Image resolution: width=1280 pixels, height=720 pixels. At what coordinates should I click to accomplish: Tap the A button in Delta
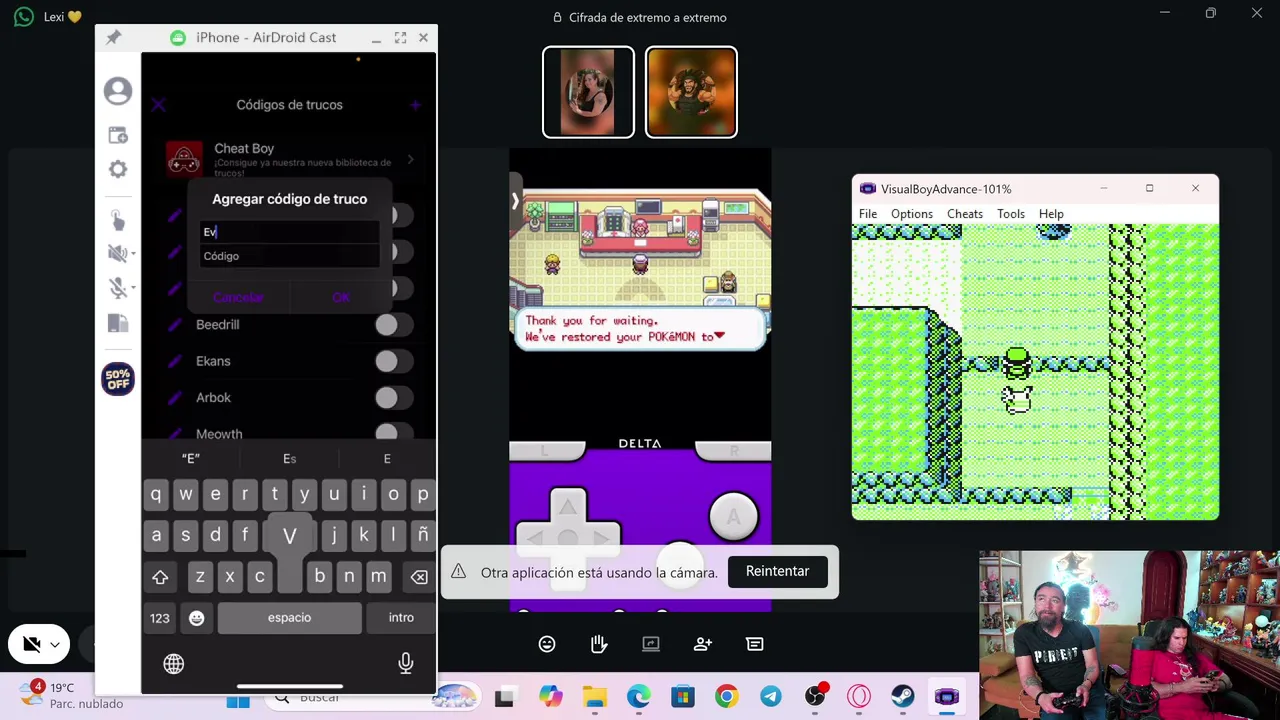pos(733,516)
